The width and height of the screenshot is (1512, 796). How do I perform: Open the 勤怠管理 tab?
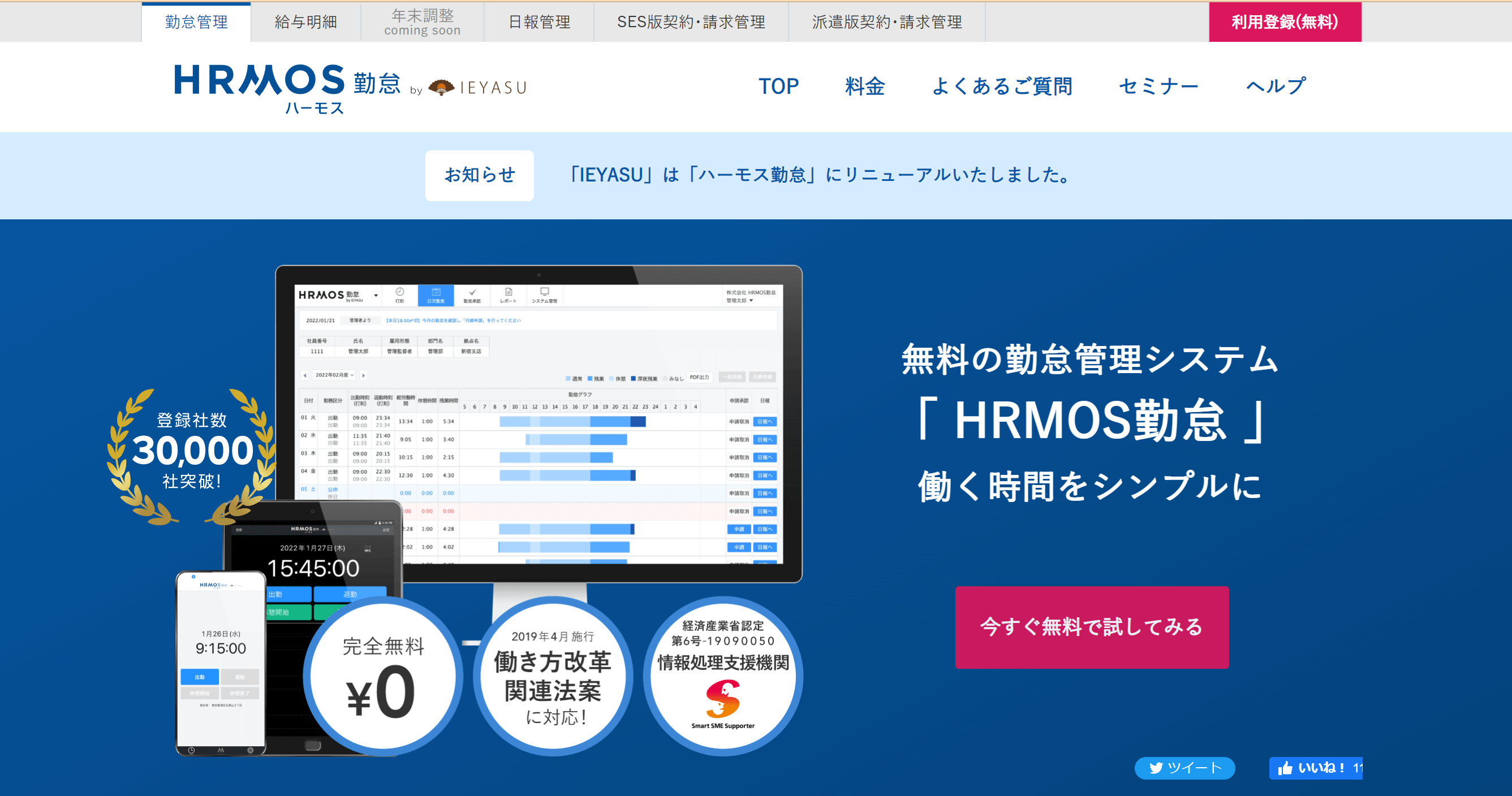tap(196, 21)
